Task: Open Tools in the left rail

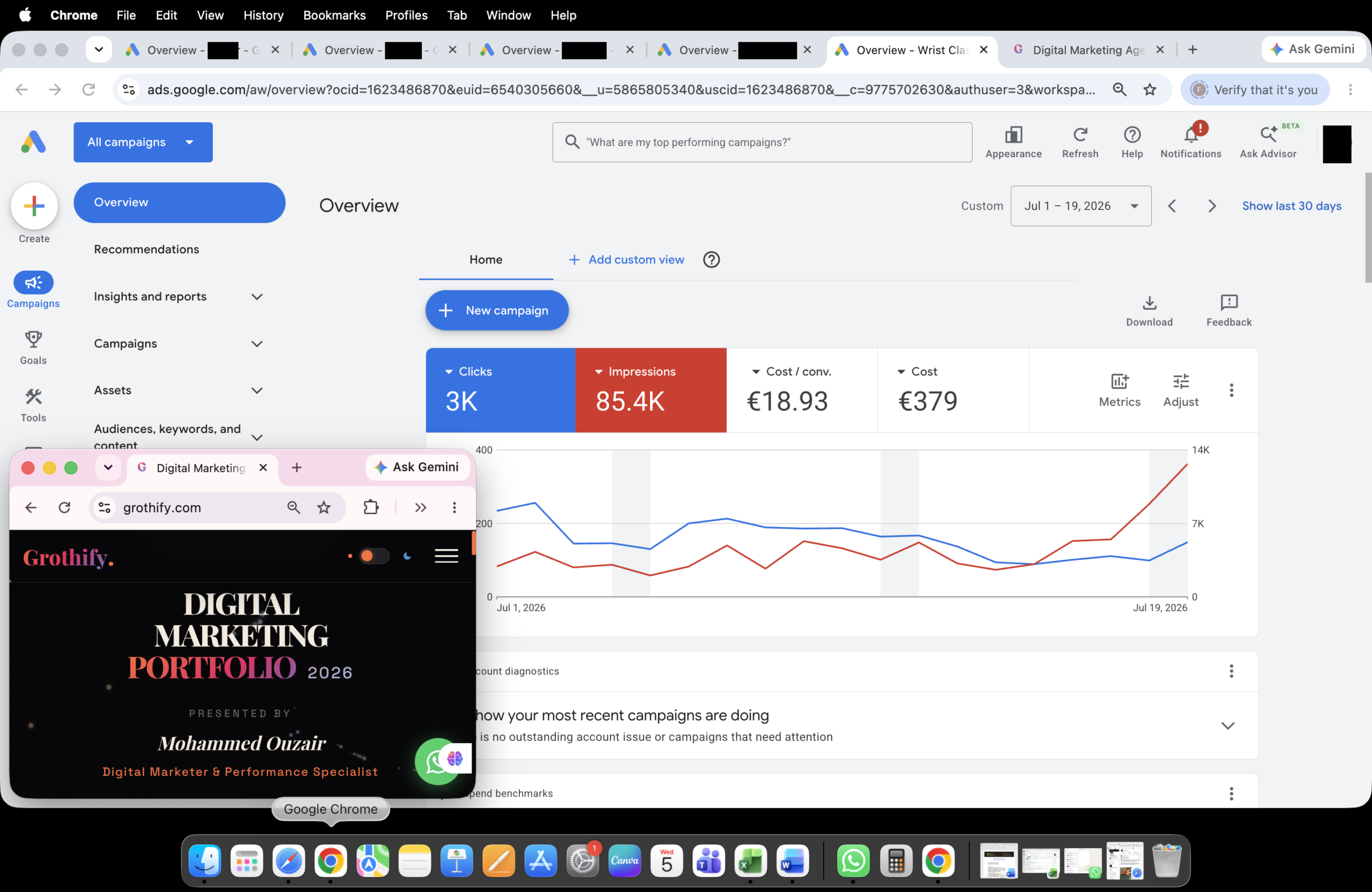Action: (x=33, y=405)
